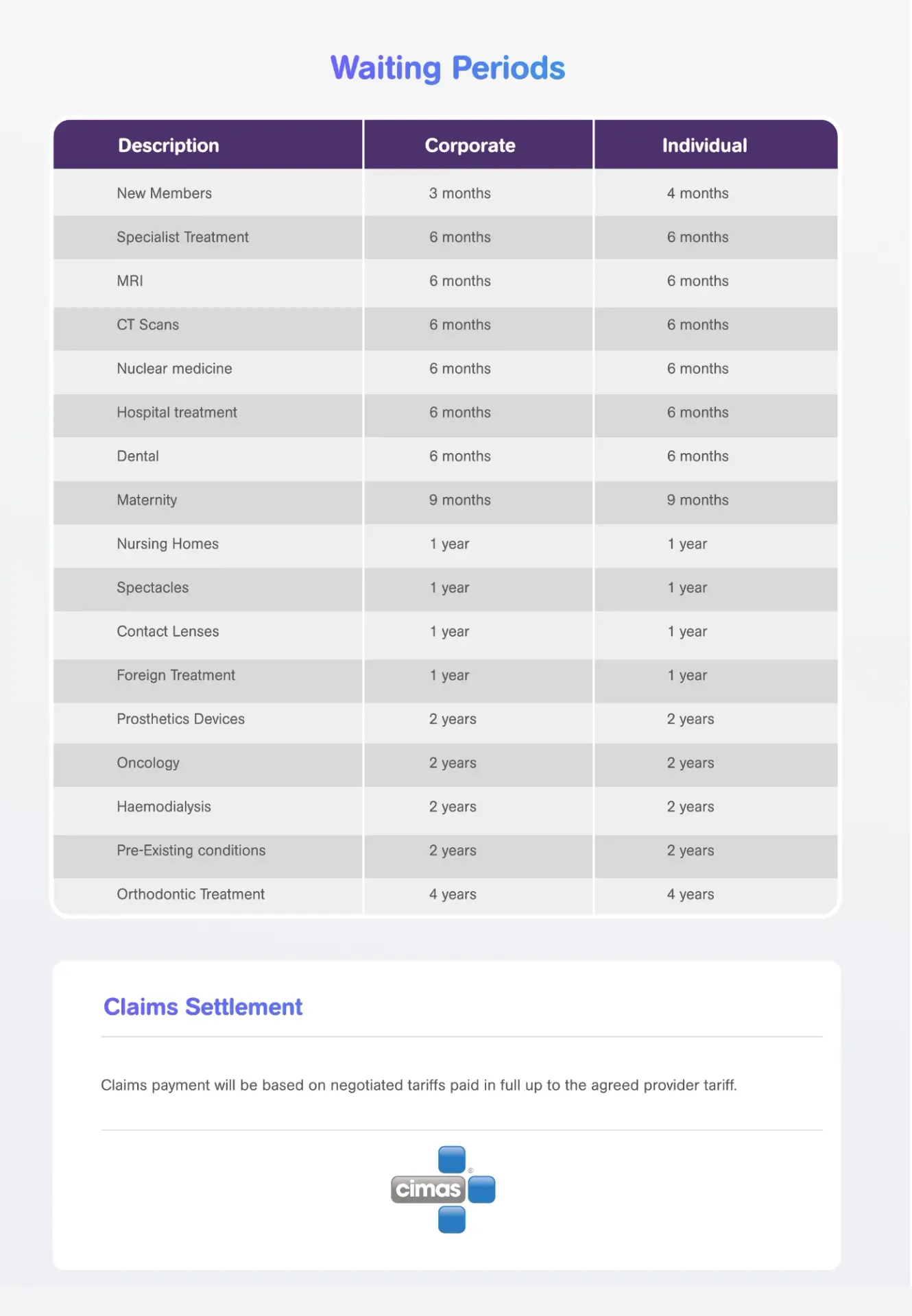Click the Corporate value for Maternity
Screen dimensions: 912x1316
[459, 500]
